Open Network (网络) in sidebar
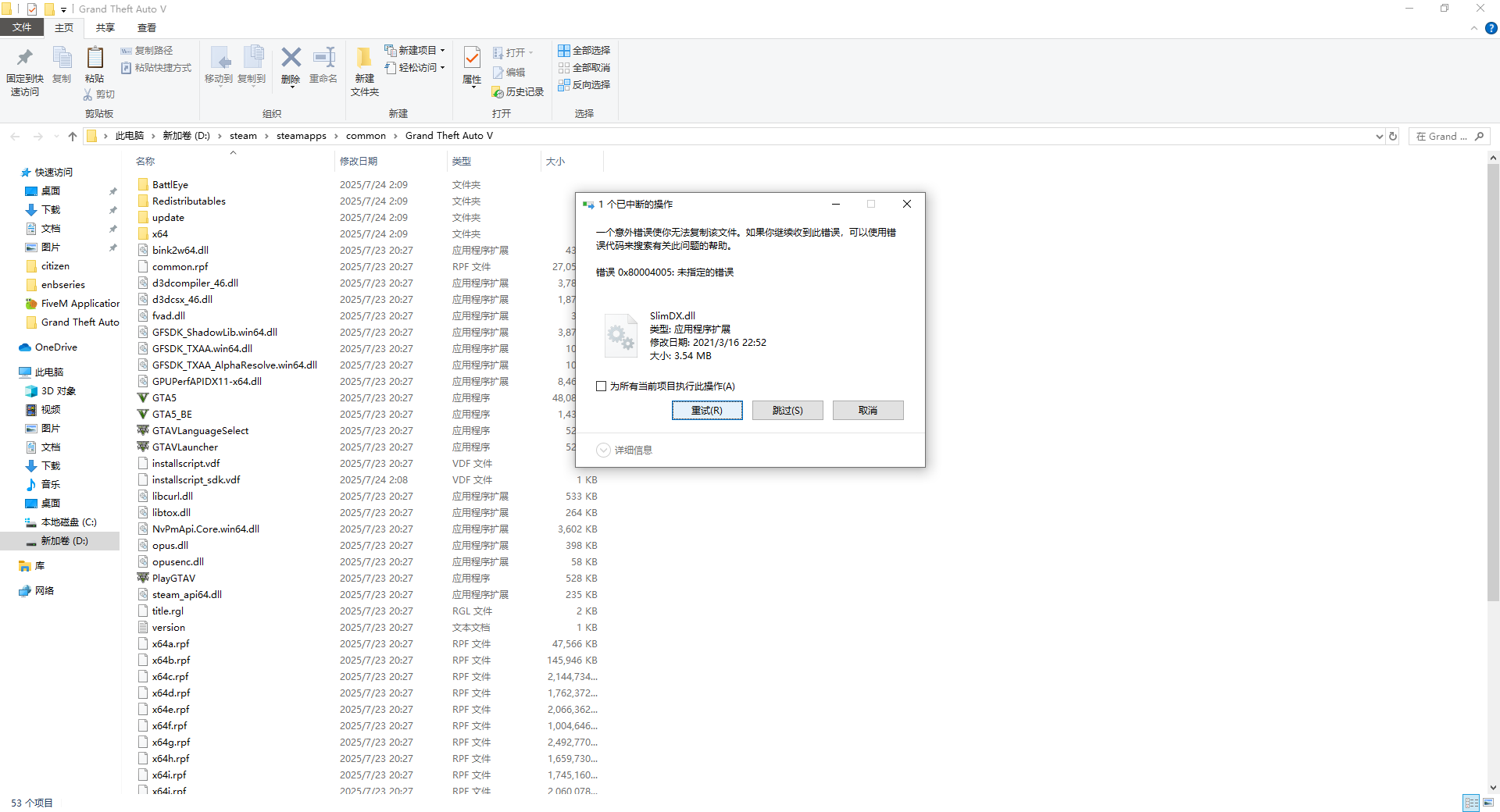Screen dimensions: 1500x812 tap(45, 591)
